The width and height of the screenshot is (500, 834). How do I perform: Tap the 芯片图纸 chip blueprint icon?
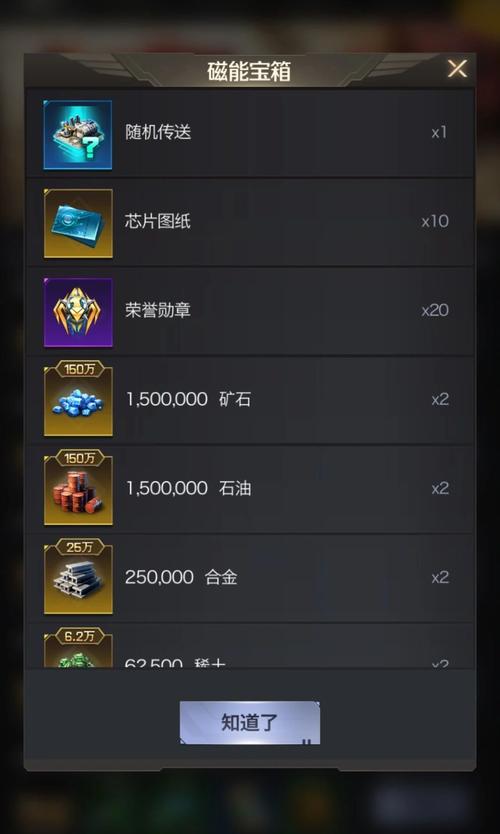[78, 223]
